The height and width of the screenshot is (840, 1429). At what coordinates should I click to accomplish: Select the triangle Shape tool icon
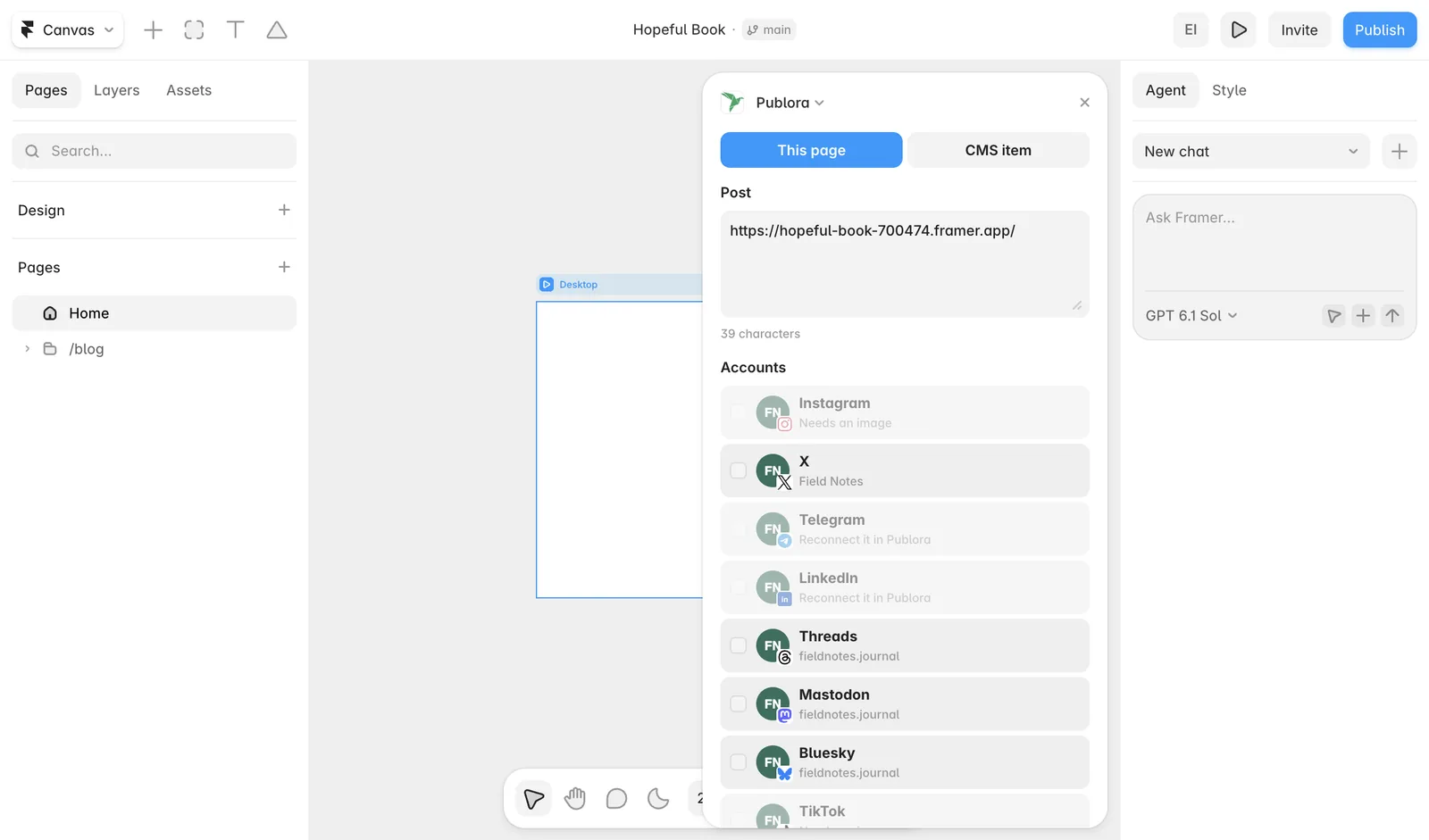[277, 29]
